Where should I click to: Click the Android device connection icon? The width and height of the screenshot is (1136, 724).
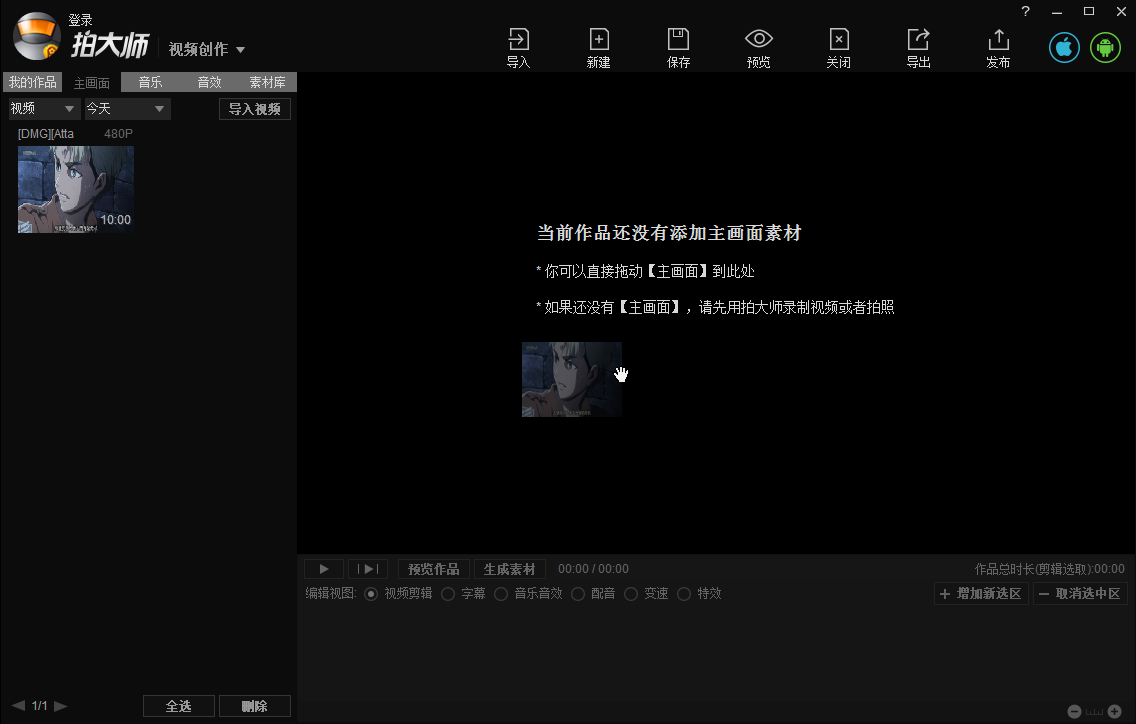click(x=1105, y=47)
